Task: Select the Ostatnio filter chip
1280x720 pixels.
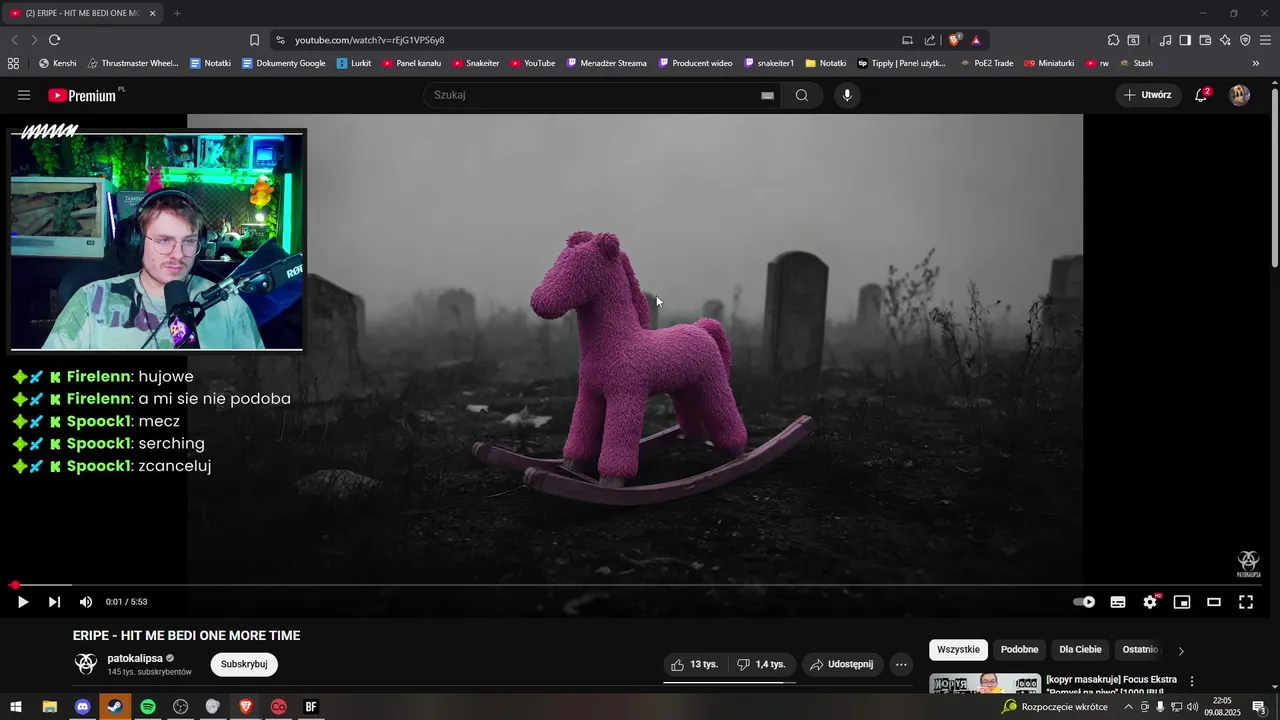Action: [x=1140, y=650]
